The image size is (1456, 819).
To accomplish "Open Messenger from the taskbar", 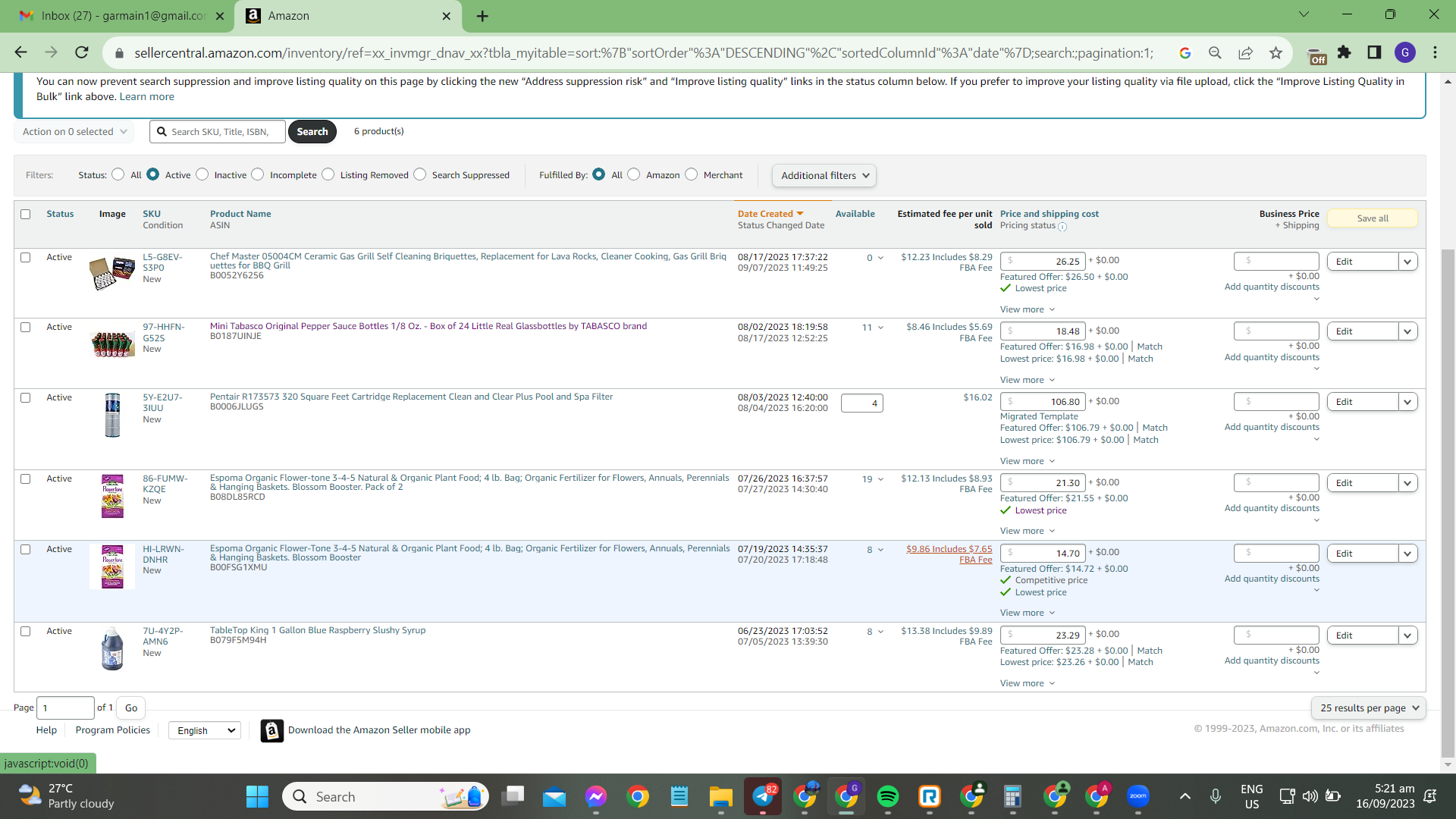I will [596, 796].
